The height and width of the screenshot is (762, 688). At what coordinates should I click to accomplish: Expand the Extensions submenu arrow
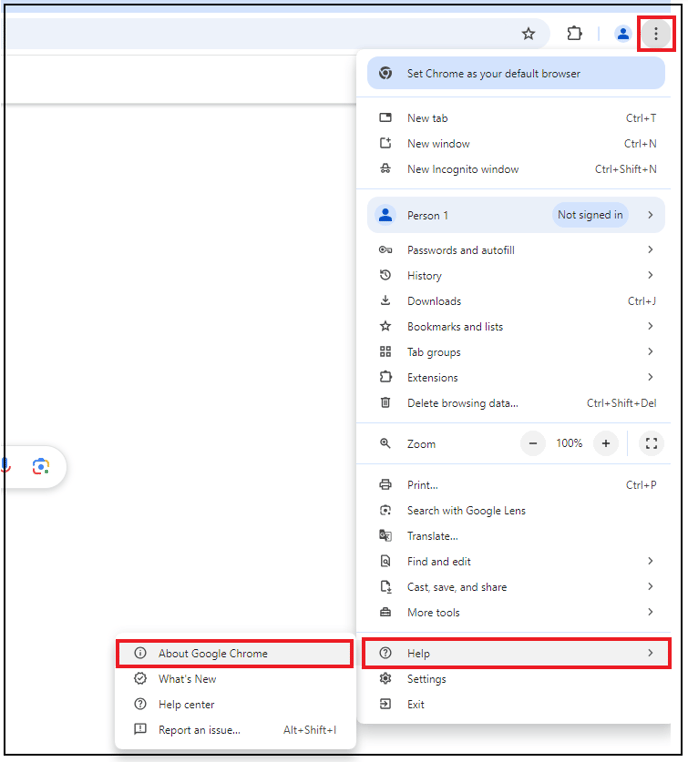click(x=650, y=377)
